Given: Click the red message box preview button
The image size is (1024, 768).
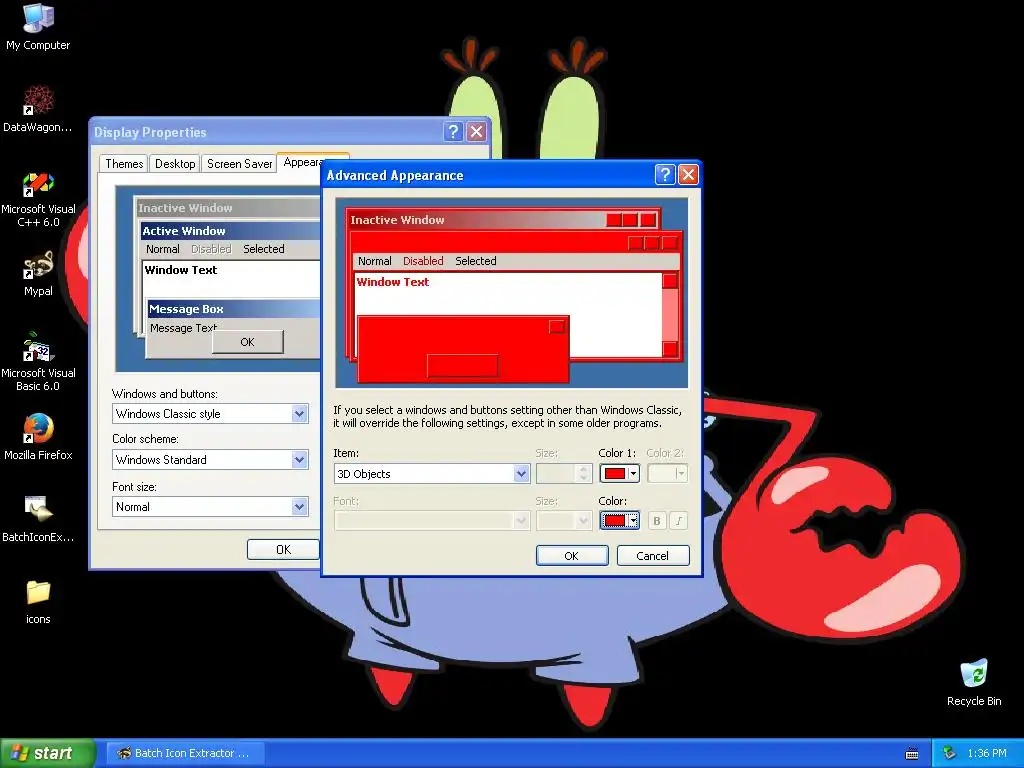Looking at the screenshot, I should click(462, 366).
